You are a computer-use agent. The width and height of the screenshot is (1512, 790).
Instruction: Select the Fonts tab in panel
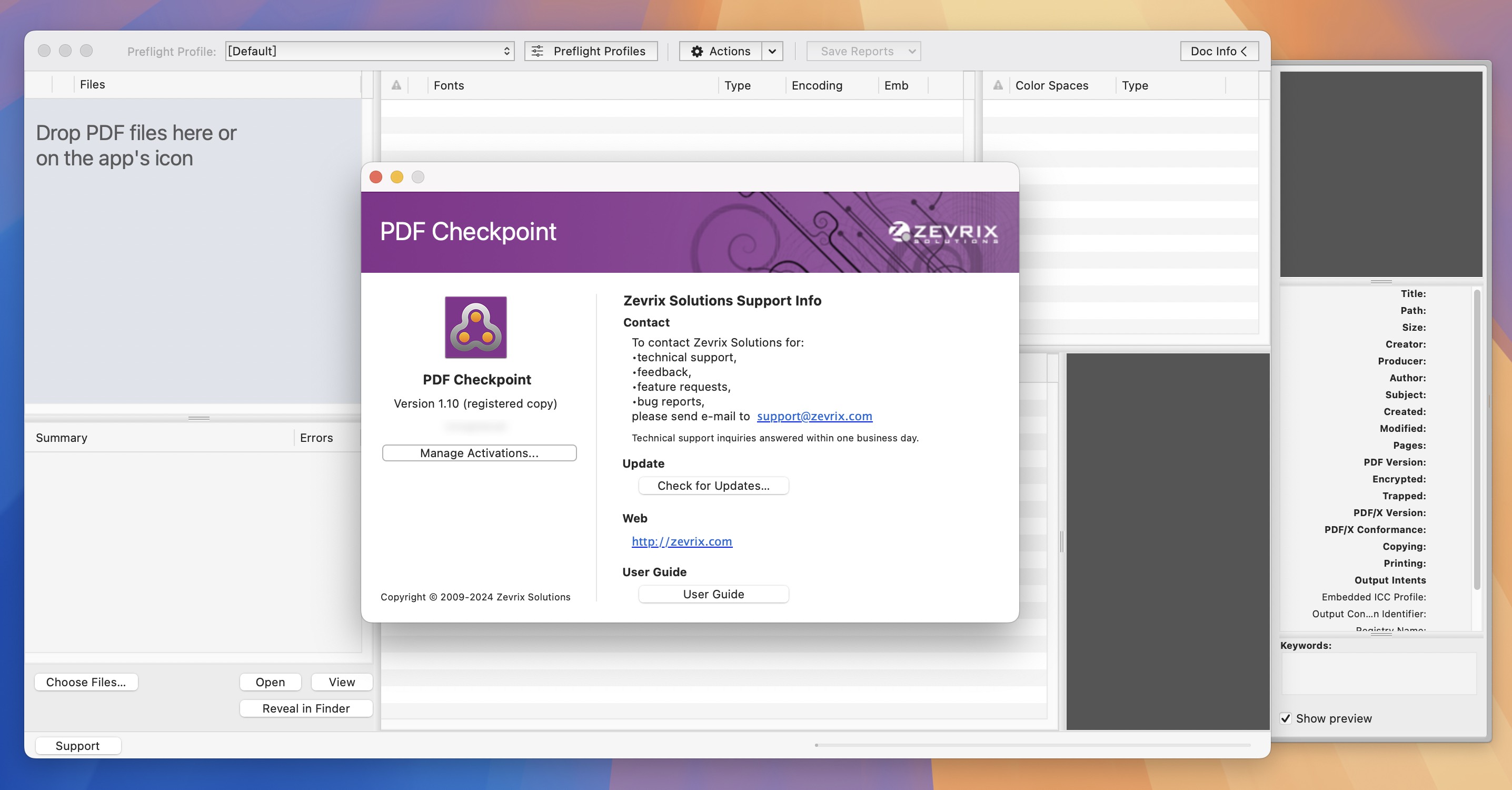coord(449,85)
